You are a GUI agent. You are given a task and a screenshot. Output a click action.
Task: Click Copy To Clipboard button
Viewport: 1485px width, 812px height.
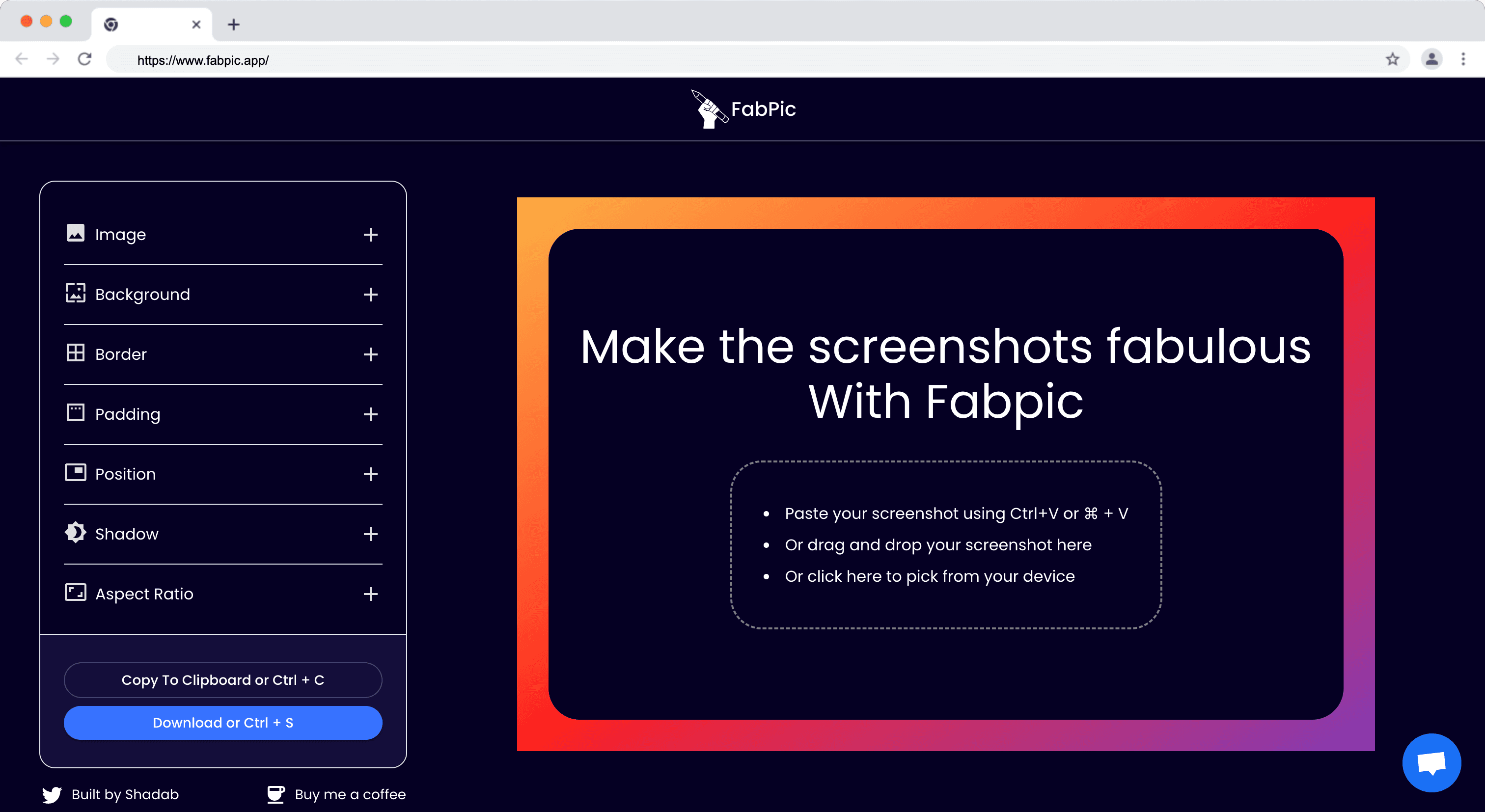coord(223,680)
